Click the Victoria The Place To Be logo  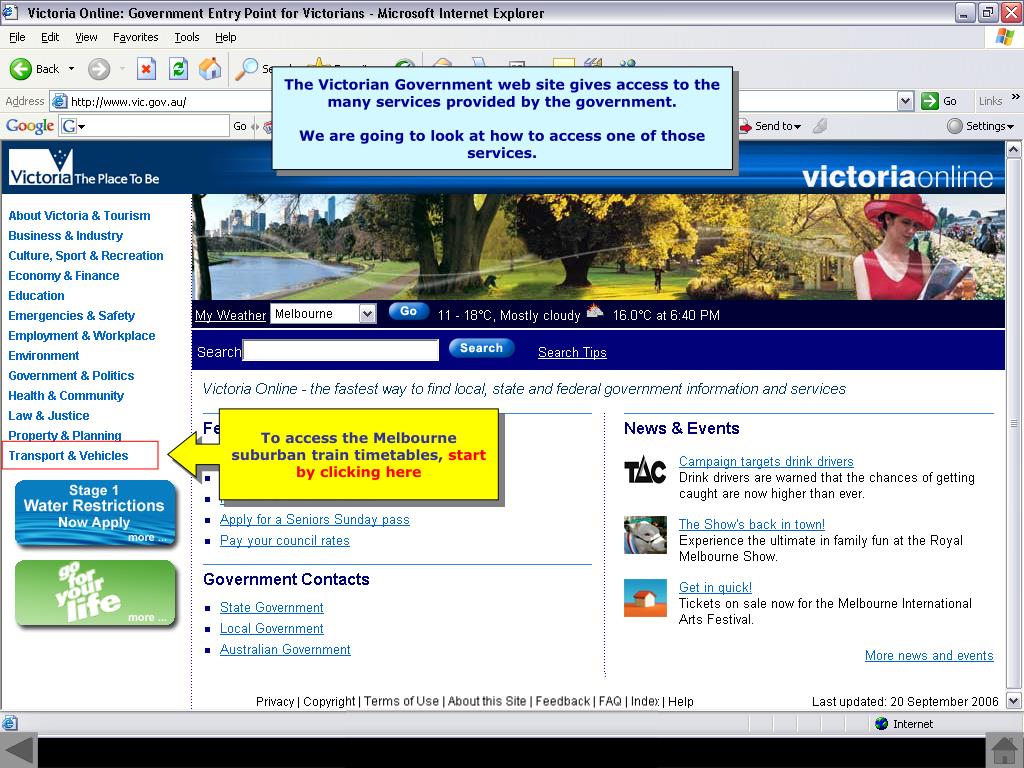84,168
